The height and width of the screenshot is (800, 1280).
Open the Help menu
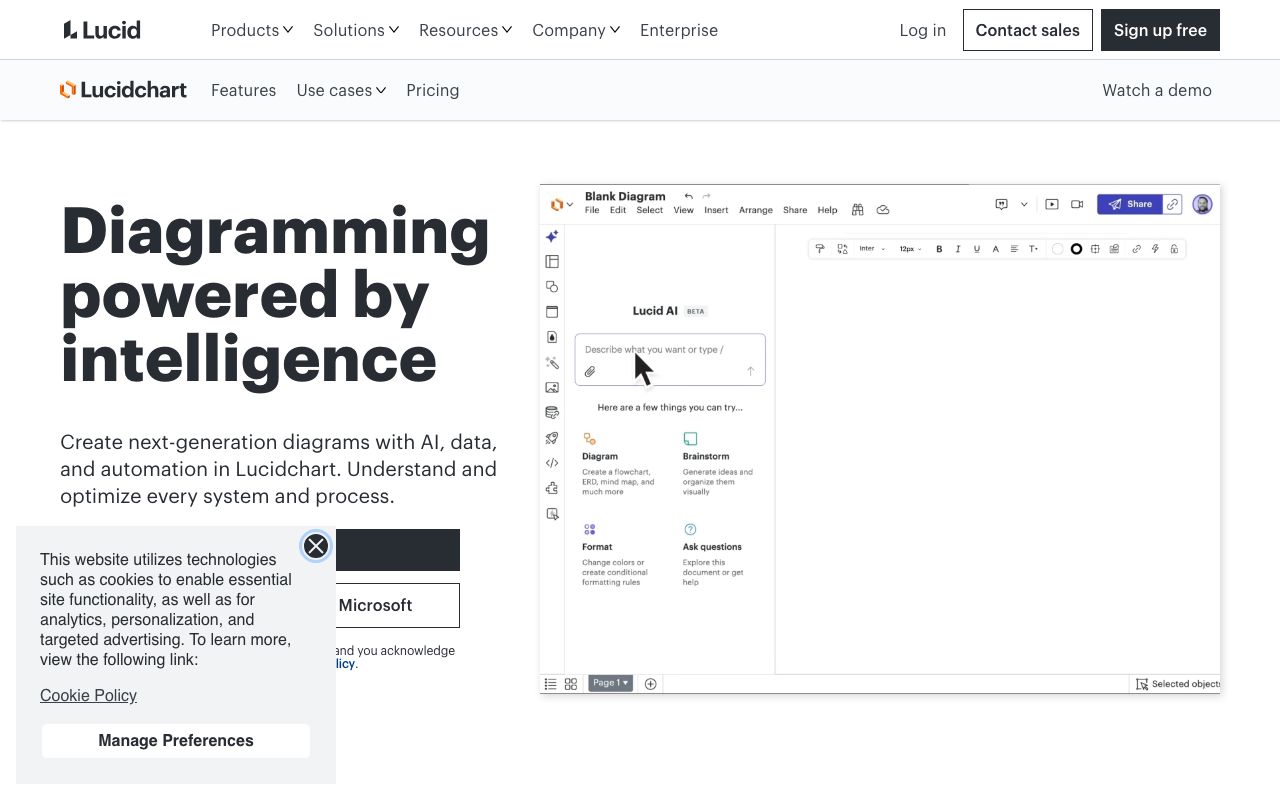click(827, 210)
